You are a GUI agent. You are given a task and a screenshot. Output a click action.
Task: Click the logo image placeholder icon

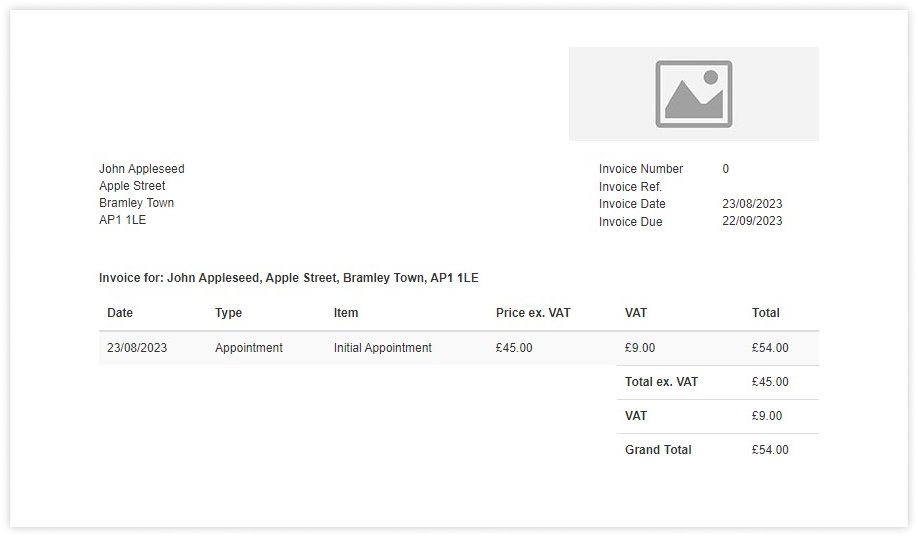coord(693,94)
